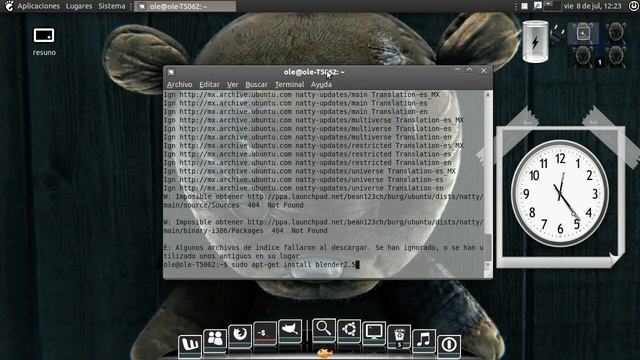The image size is (640, 360).
Task: Open the Archivo menu in the terminal
Action: point(179,84)
